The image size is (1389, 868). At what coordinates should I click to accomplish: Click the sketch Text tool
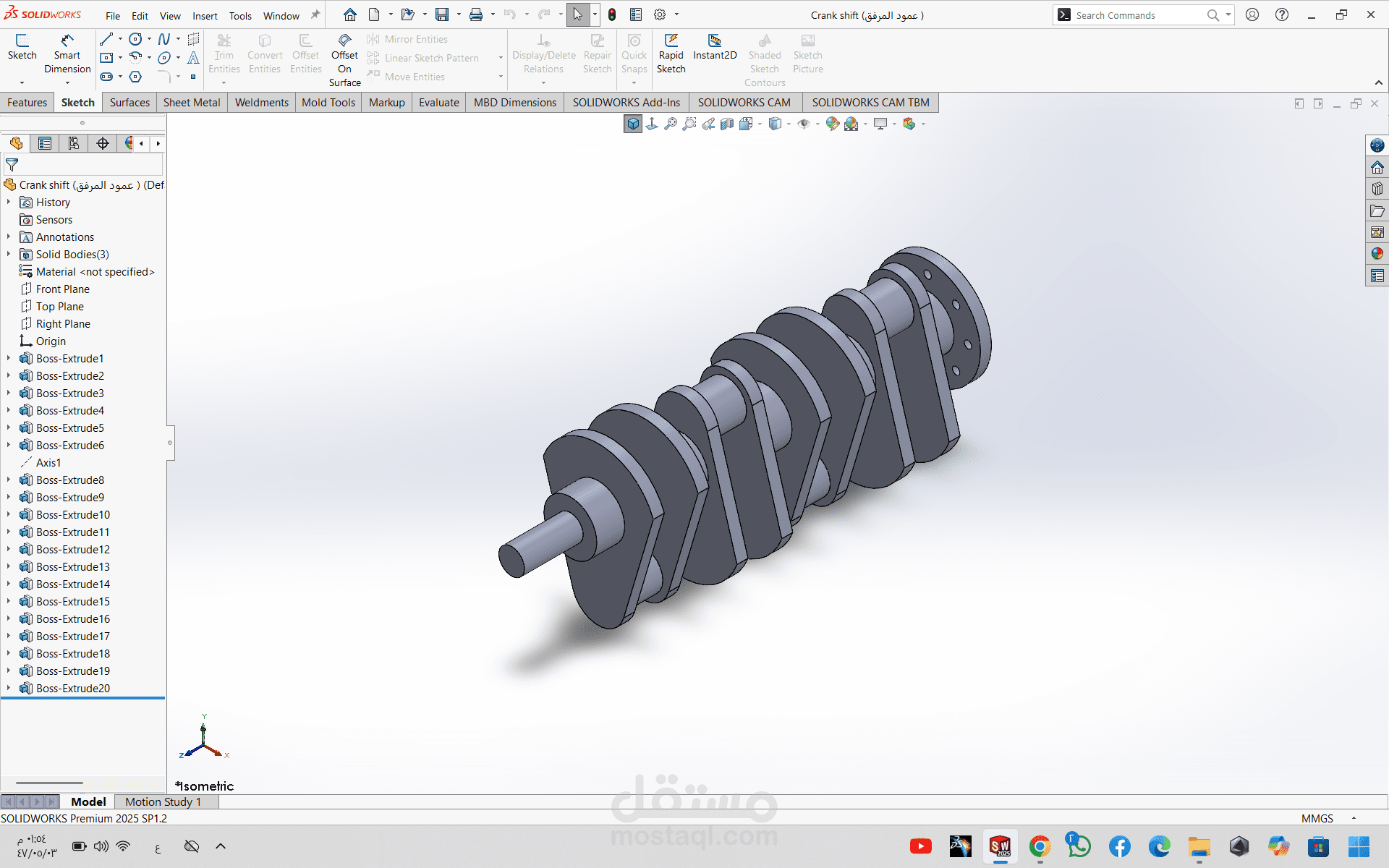tap(193, 58)
